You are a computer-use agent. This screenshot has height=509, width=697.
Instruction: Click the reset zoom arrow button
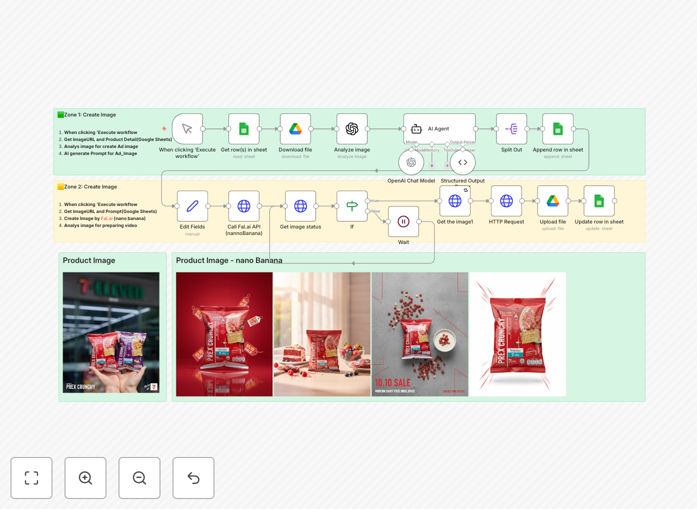pos(193,478)
